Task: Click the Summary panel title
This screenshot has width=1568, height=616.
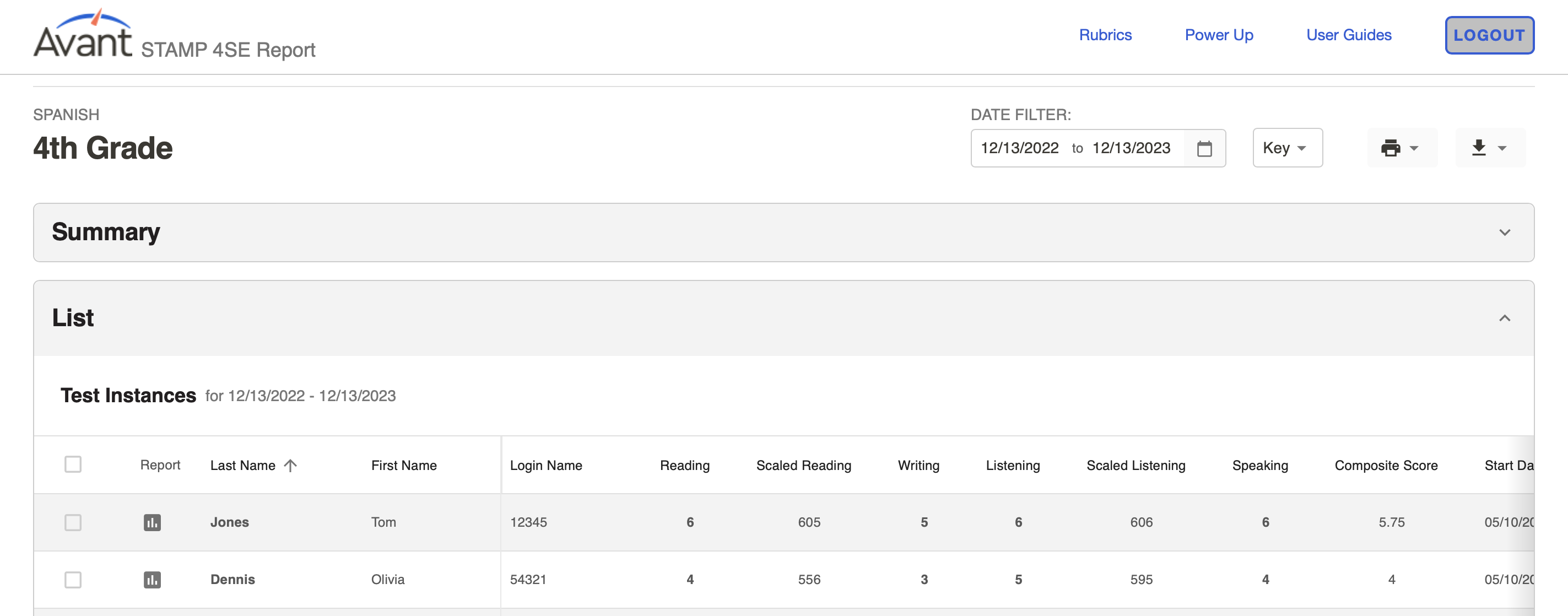Action: (106, 232)
